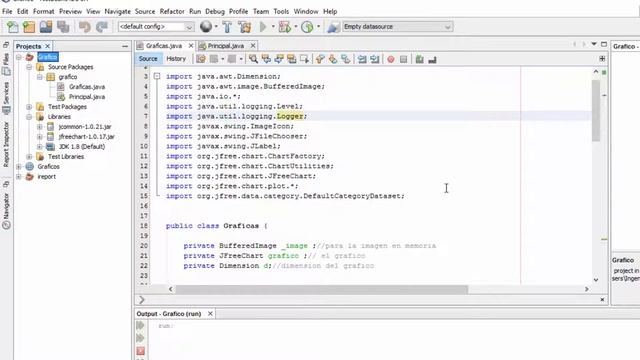Click the Shift Line Left icon
Screen dimensions: 640x360
click(362, 59)
